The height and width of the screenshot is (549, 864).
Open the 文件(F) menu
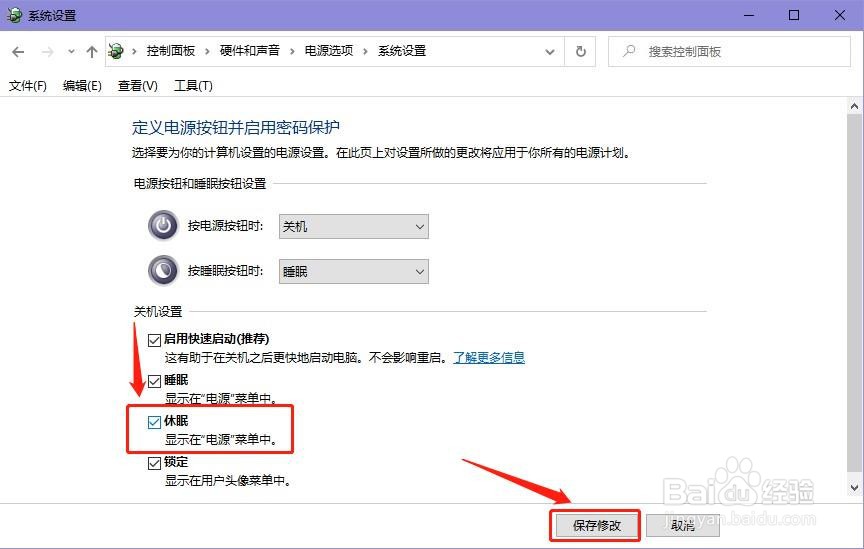28,86
